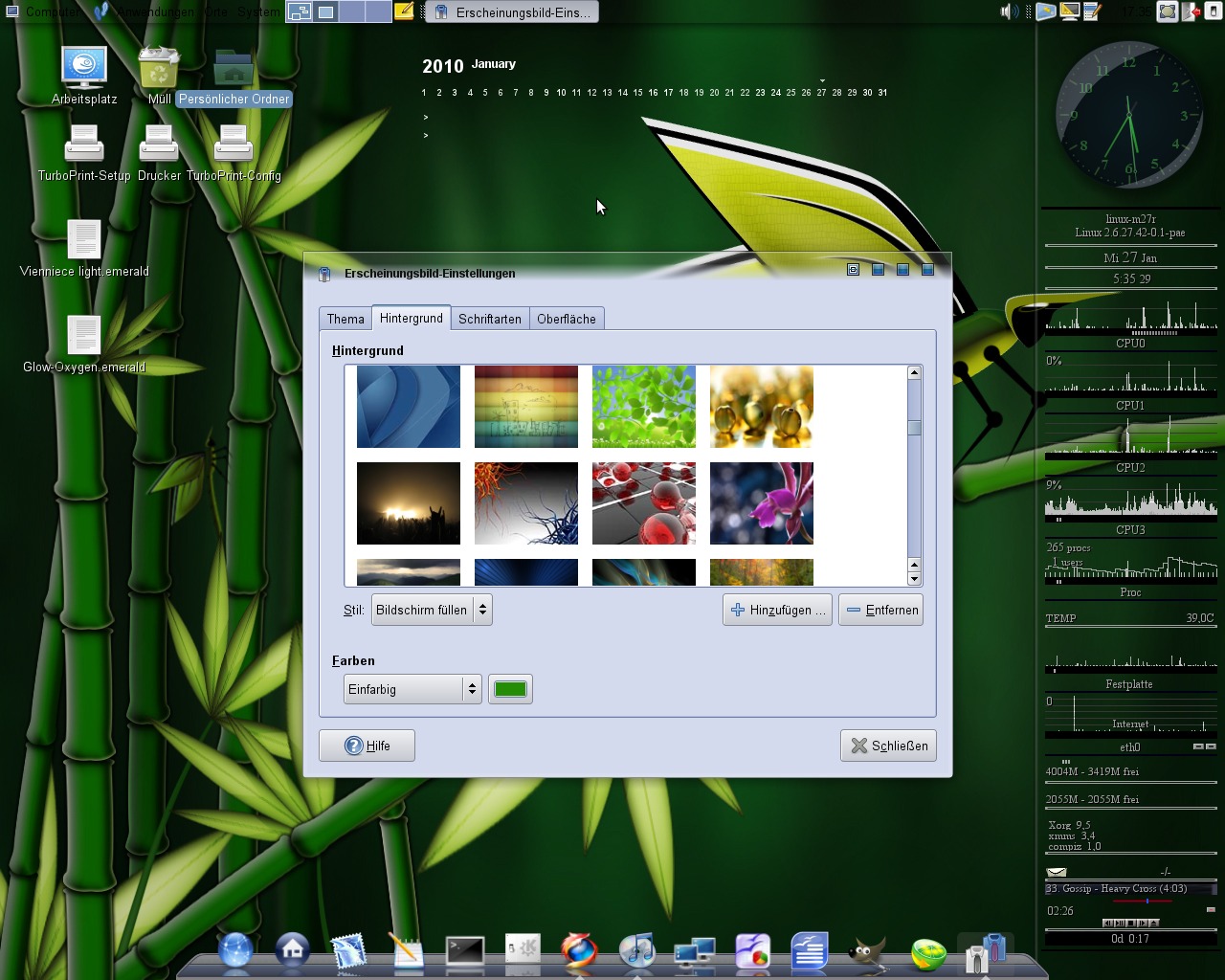Screen dimensions: 1225x980
Task: Select the red and blue branches wallpaper
Action: (x=526, y=503)
